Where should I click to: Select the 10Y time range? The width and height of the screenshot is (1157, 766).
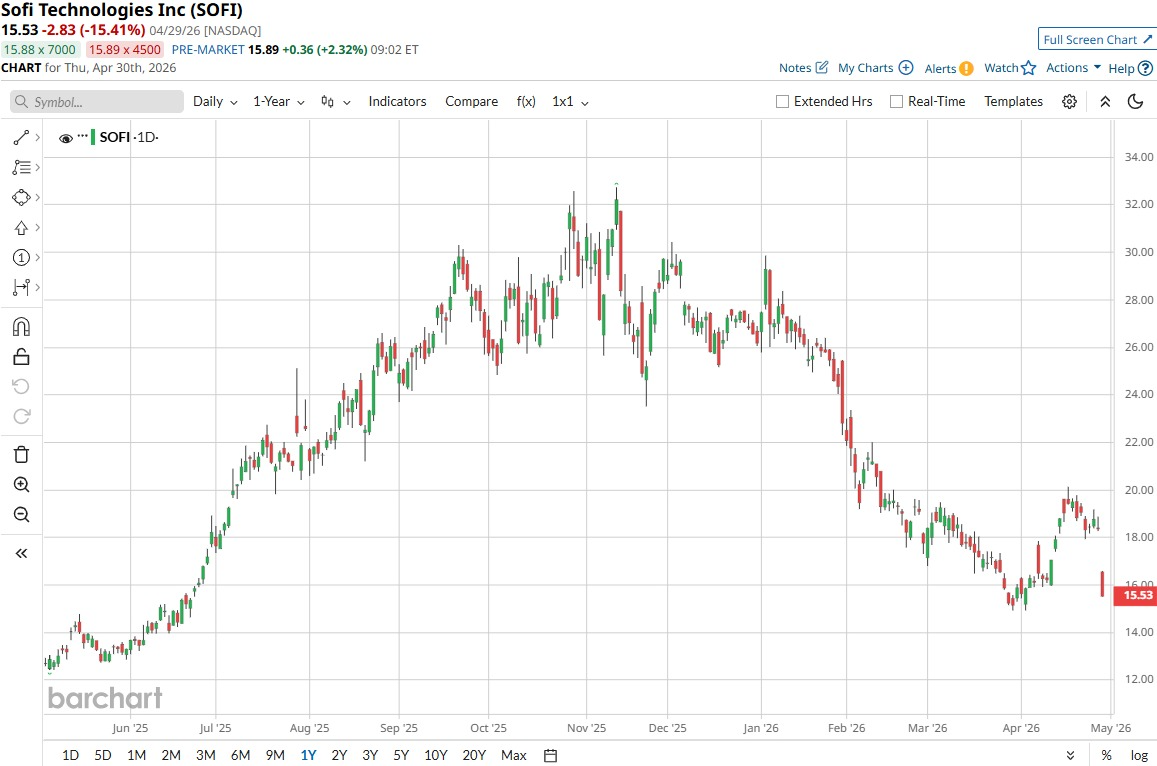pos(435,755)
